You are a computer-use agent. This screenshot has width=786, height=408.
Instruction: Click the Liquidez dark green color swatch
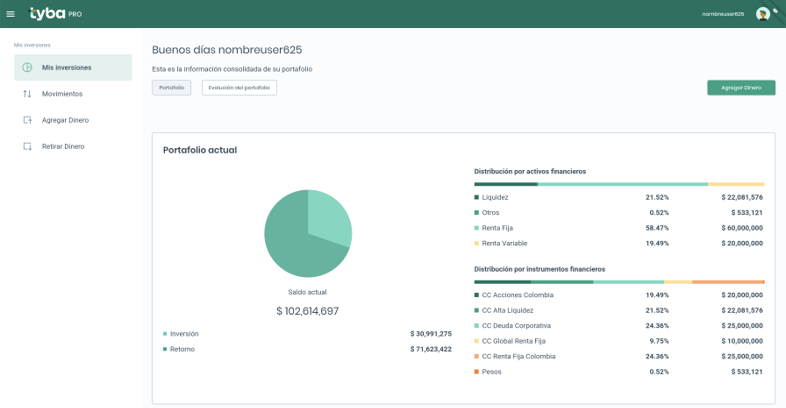[x=477, y=198]
